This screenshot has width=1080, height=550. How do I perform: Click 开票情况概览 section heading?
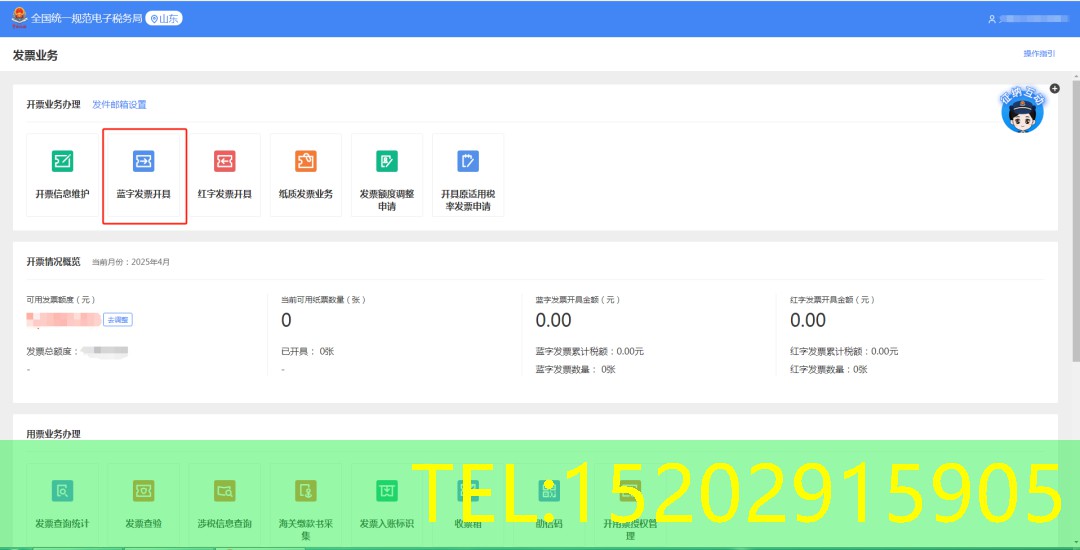[x=54, y=262]
